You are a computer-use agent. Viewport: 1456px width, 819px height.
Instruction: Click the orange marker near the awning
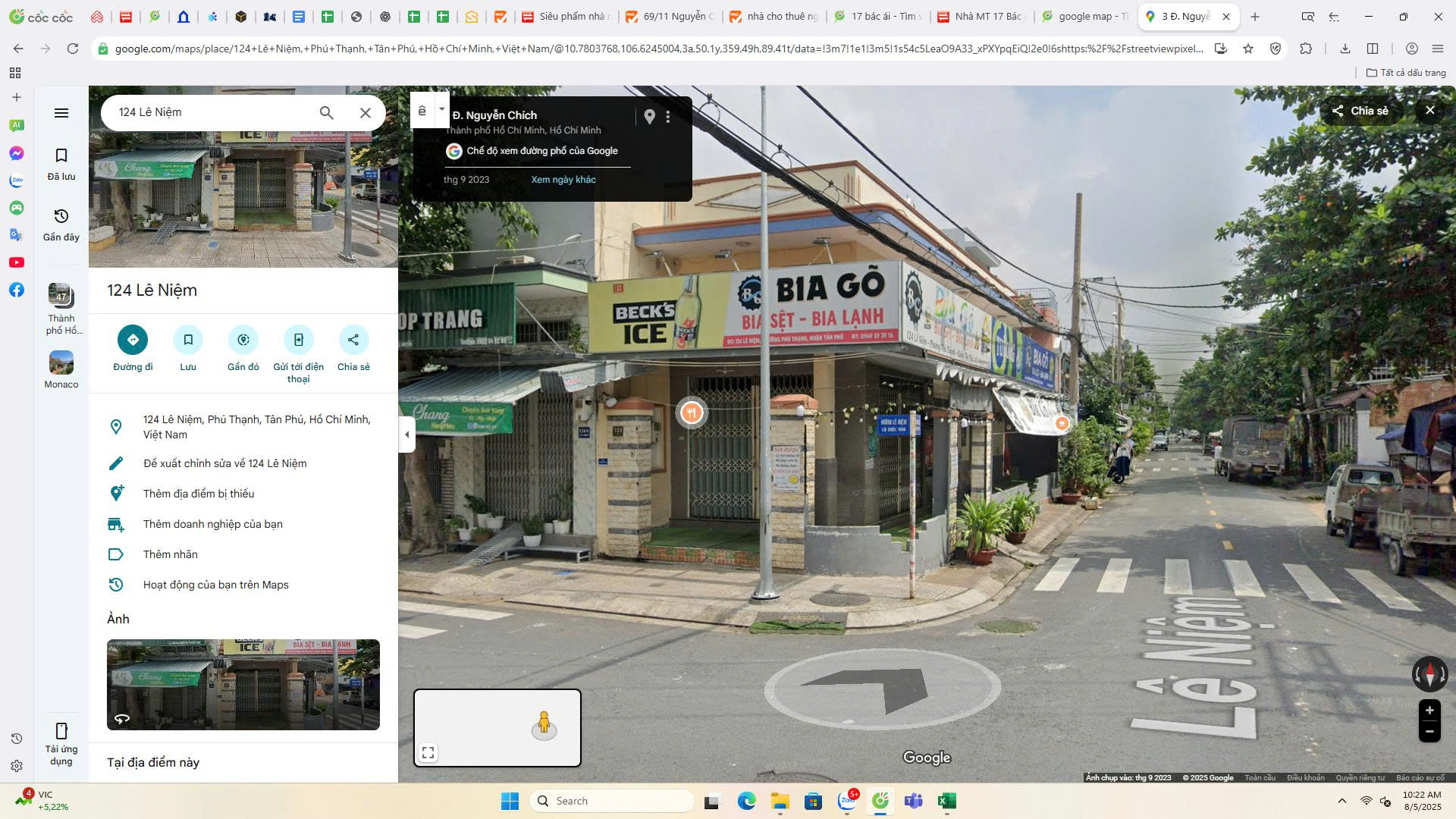coord(1062,423)
